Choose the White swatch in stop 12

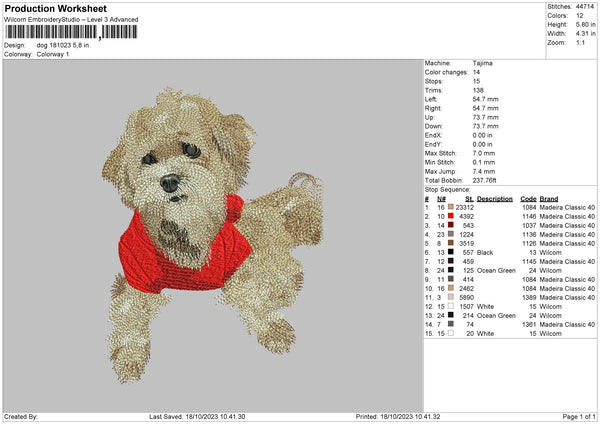pos(450,305)
